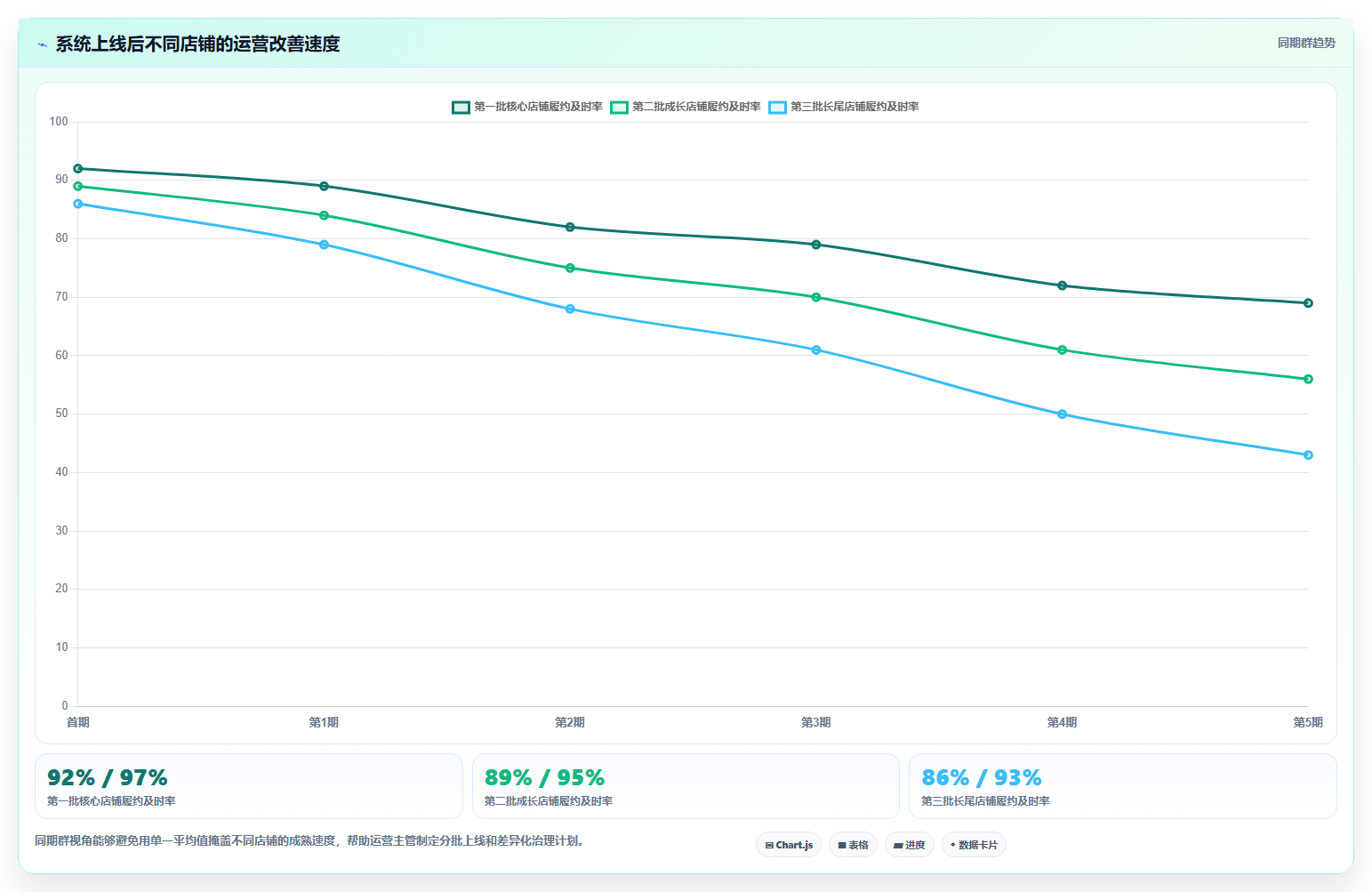The width and height of the screenshot is (1372, 892).
Task: Click the light green point at 第1期 (84)
Action: click(324, 215)
